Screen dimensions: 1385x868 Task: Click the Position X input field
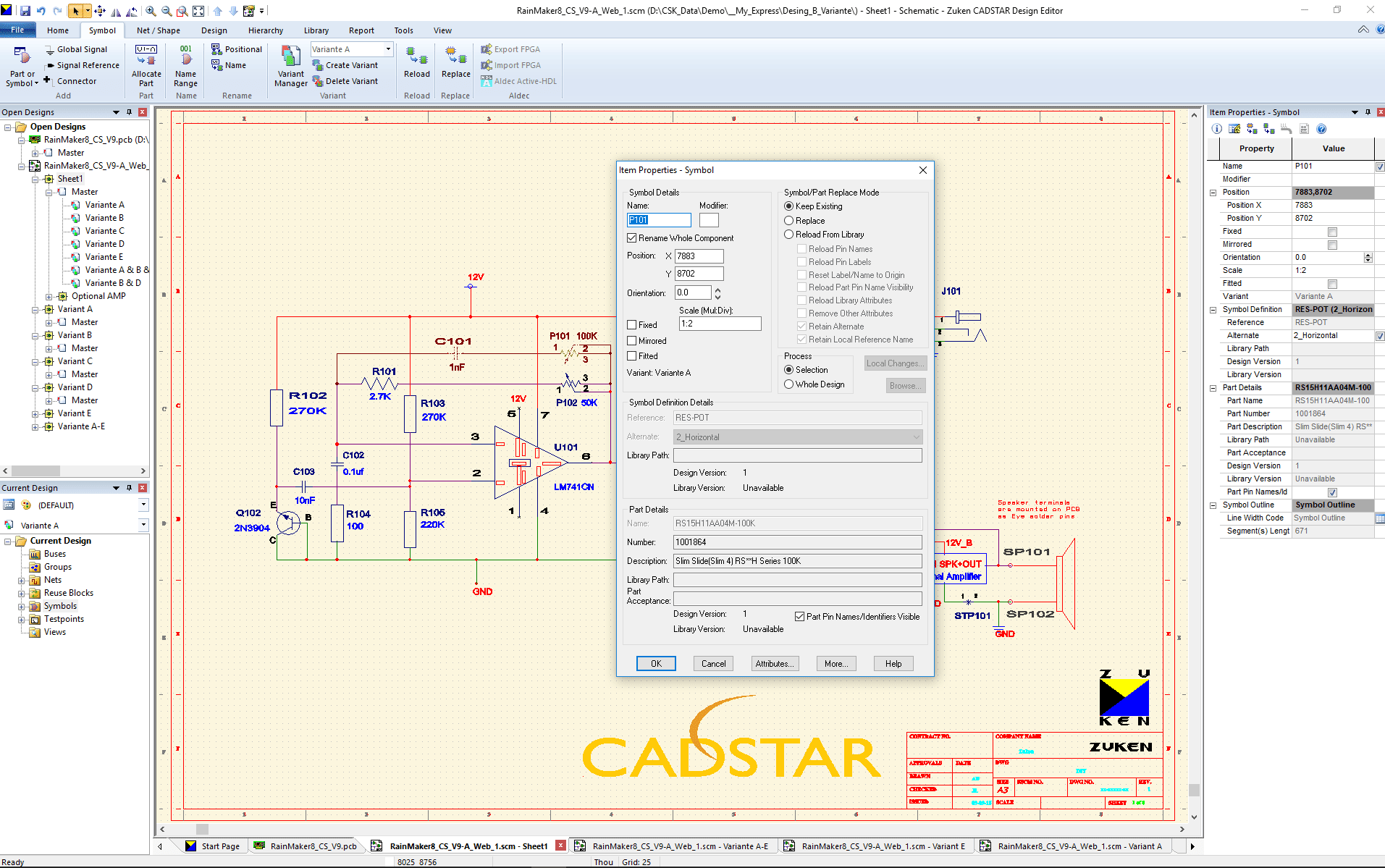pos(699,256)
